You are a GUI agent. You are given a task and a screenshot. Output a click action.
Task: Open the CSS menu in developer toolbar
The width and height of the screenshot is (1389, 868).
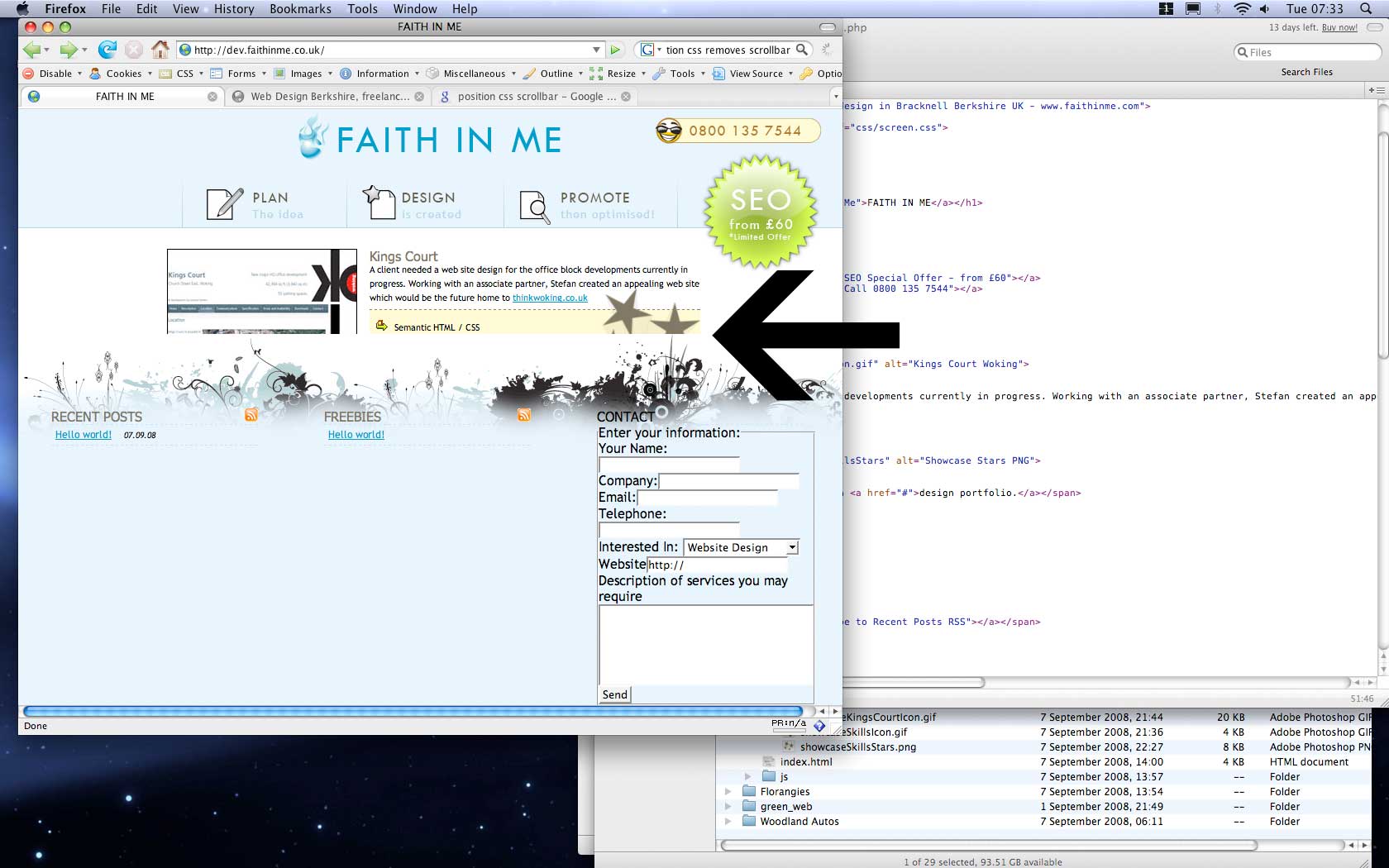pos(184,74)
